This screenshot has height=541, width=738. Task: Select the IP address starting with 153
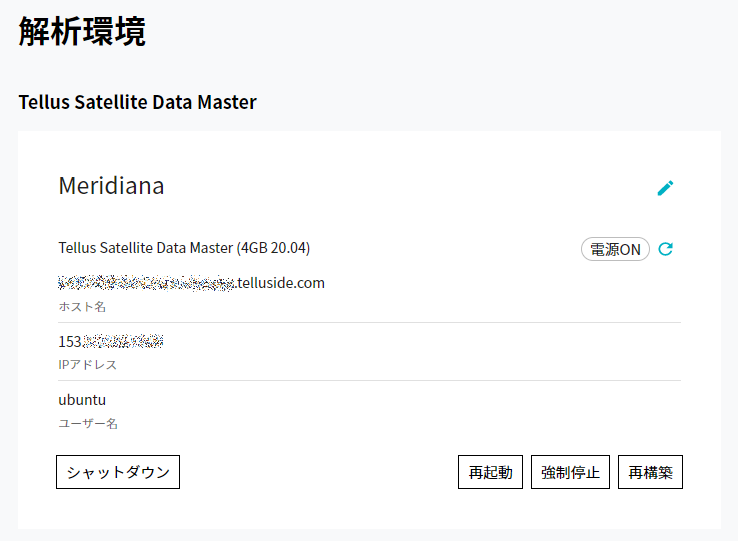pyautogui.click(x=111, y=341)
